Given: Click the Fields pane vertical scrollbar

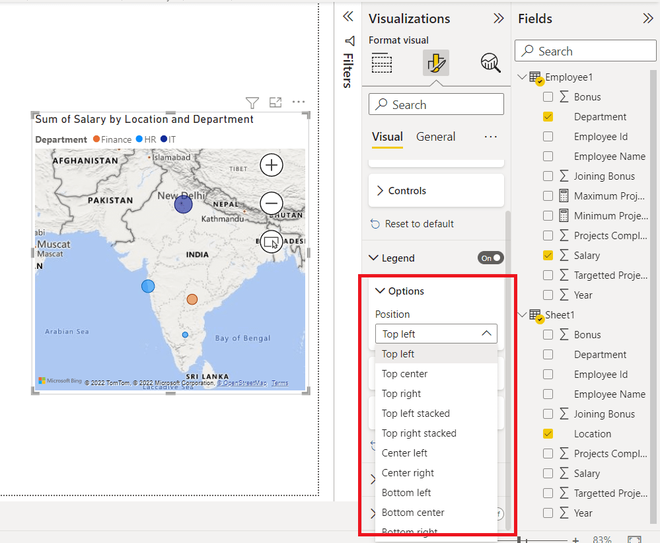Looking at the screenshot, I should click(x=653, y=295).
